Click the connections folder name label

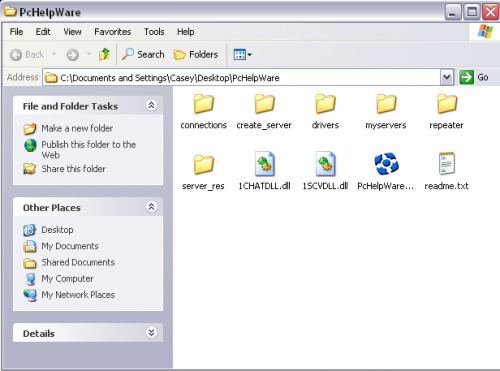203,125
